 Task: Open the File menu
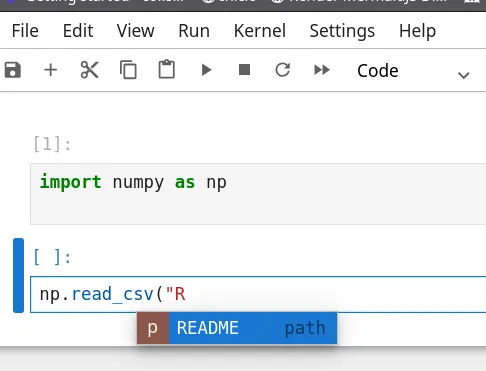pos(25,31)
